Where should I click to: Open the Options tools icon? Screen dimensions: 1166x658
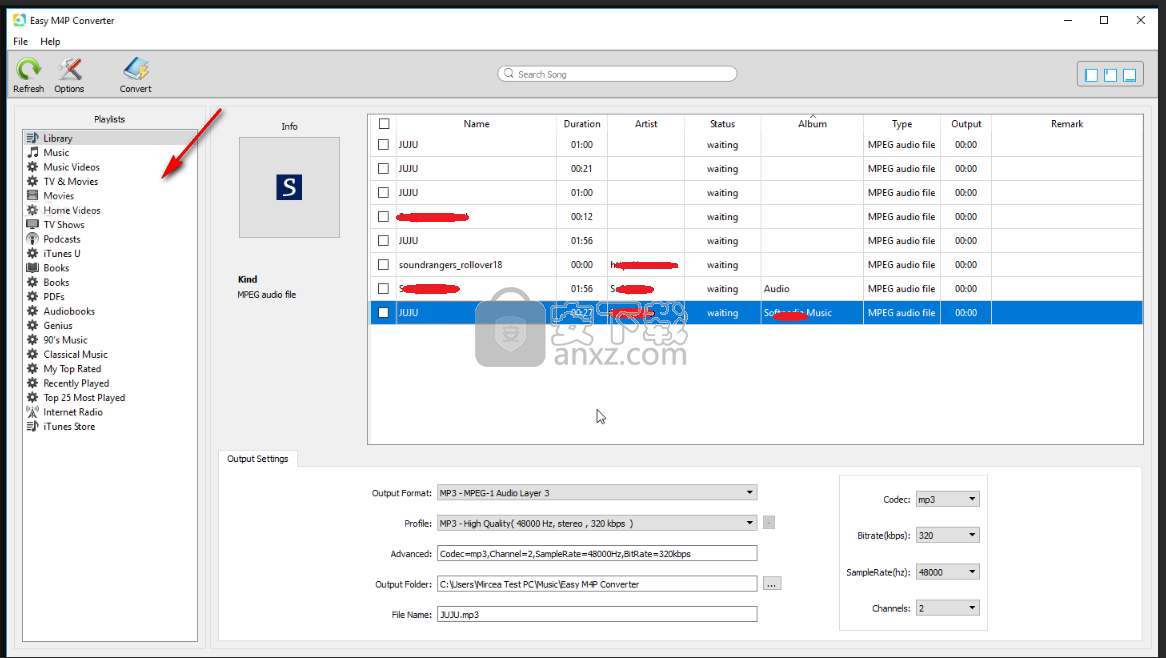pos(69,69)
